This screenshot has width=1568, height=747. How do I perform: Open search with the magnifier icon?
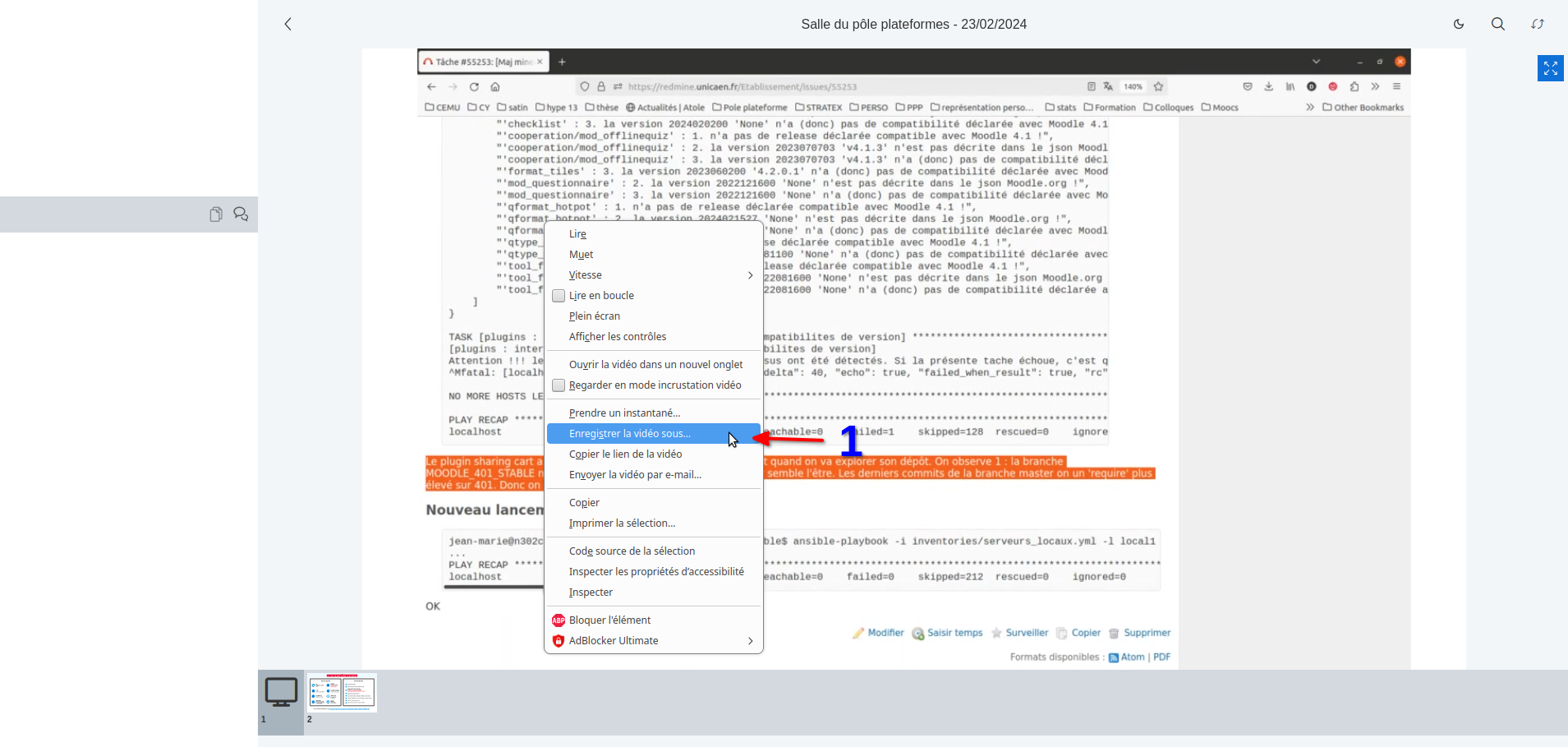(1498, 24)
